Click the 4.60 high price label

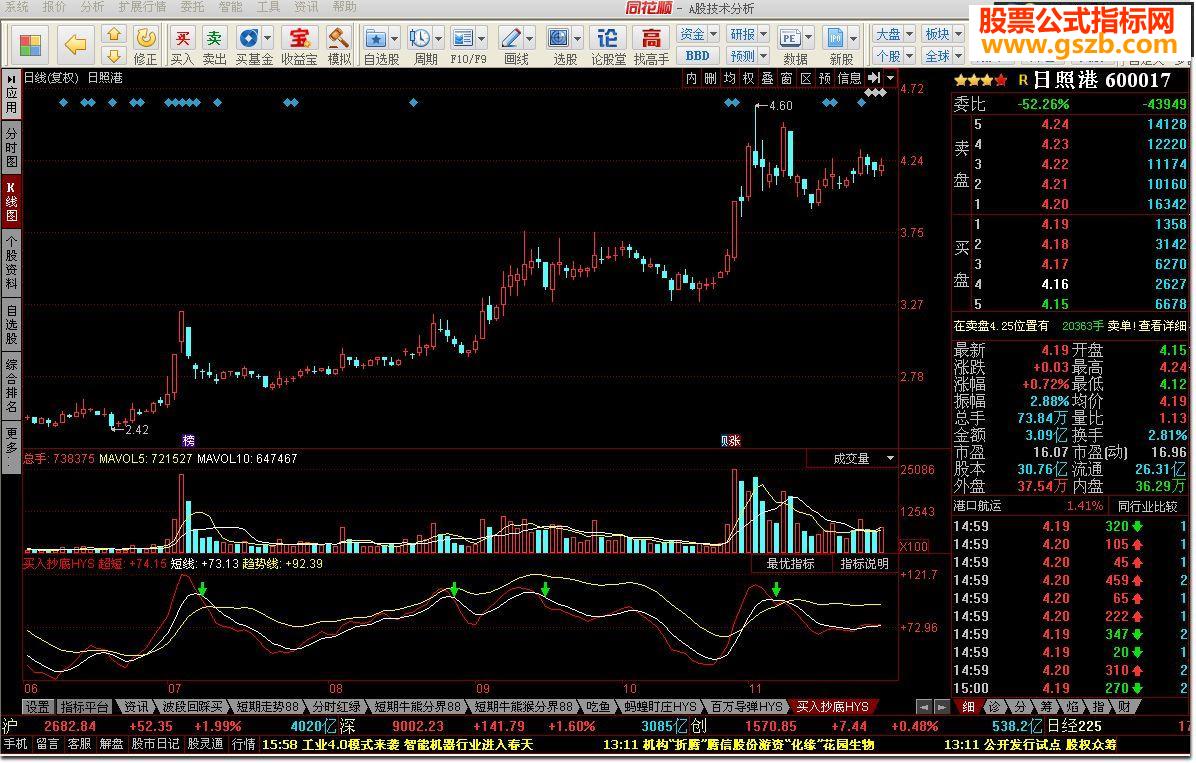[781, 106]
